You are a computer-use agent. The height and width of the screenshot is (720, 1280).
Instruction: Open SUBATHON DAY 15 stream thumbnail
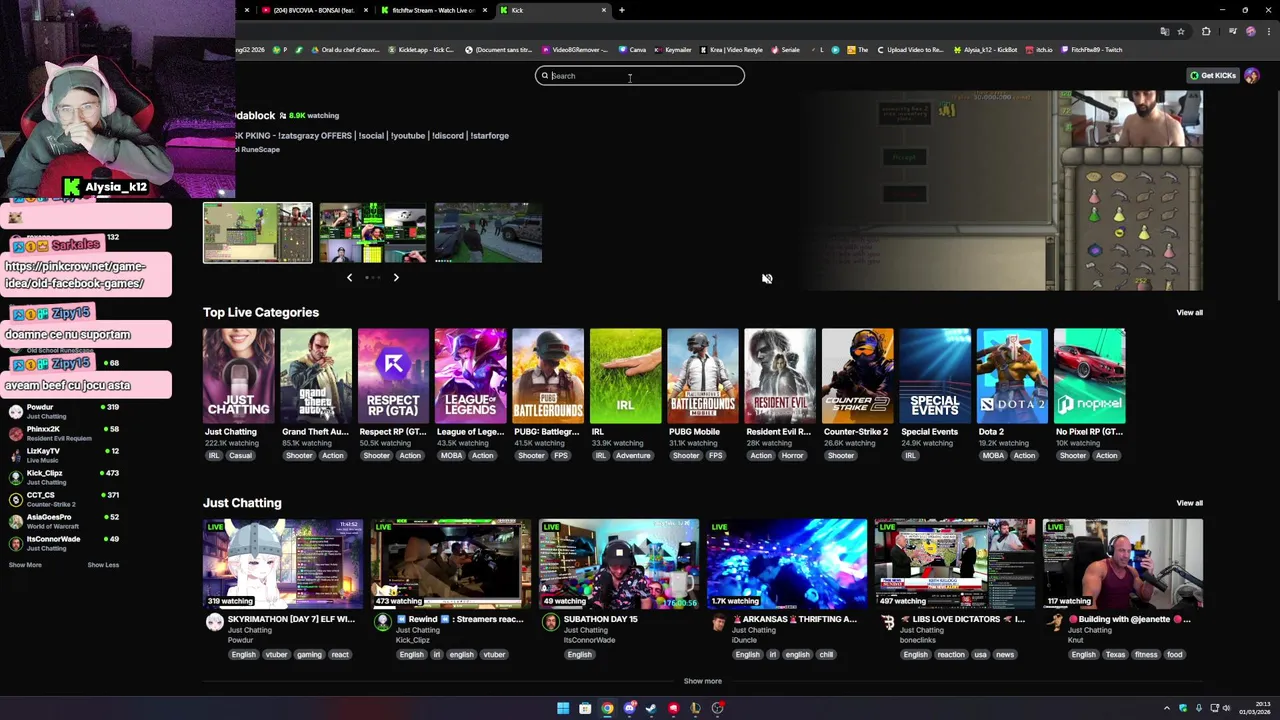619,564
